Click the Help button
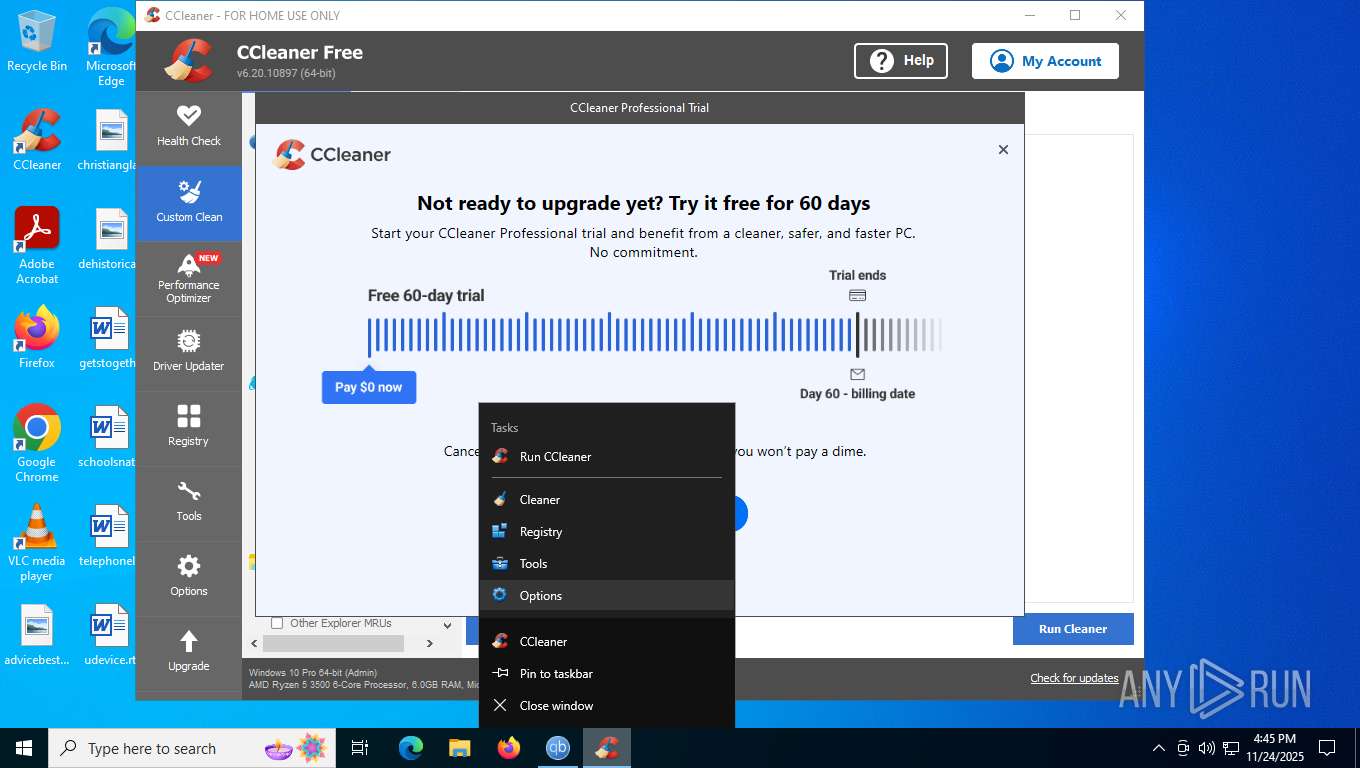 coord(900,61)
